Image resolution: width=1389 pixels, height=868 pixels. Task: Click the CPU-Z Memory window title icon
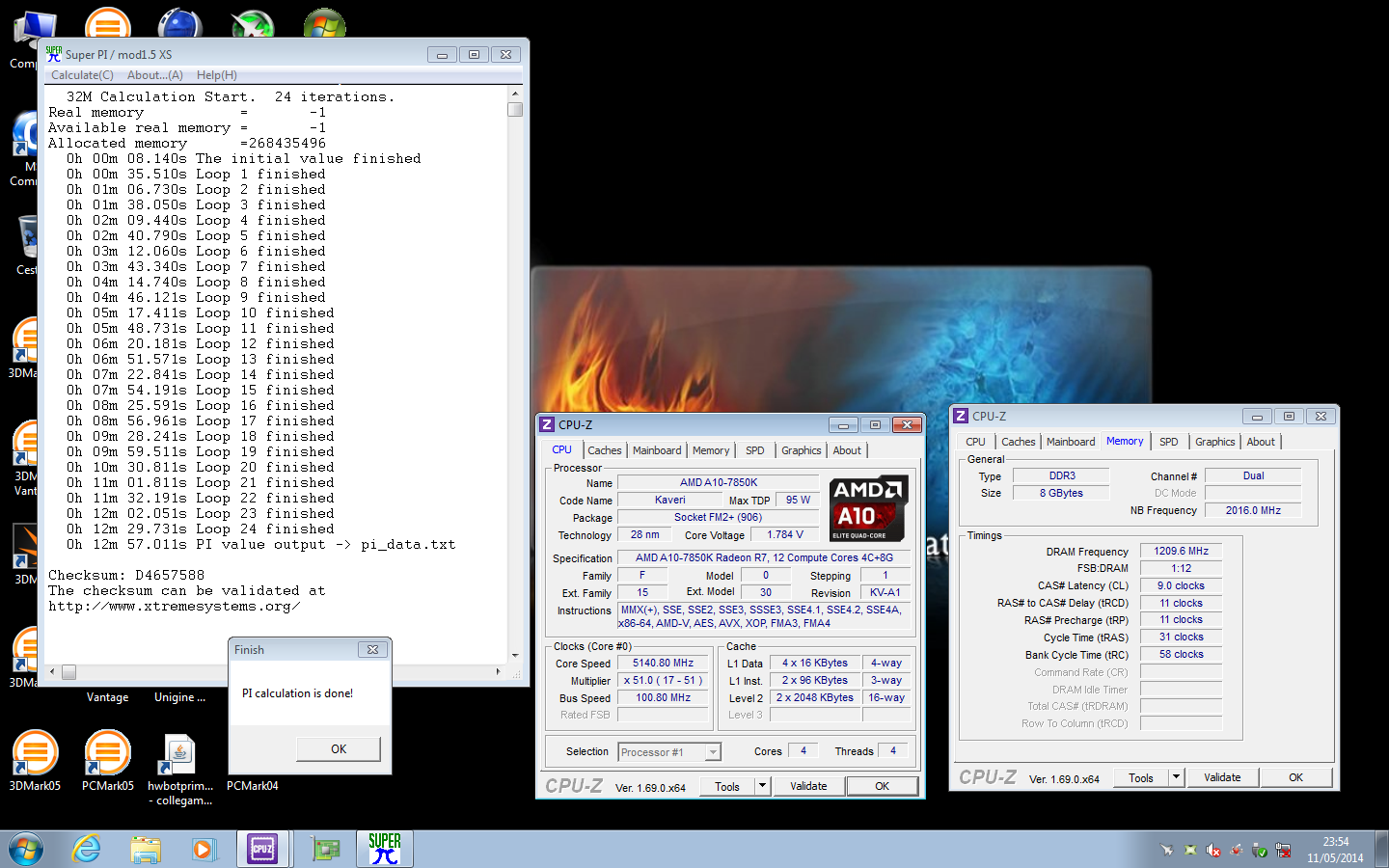pos(961,416)
